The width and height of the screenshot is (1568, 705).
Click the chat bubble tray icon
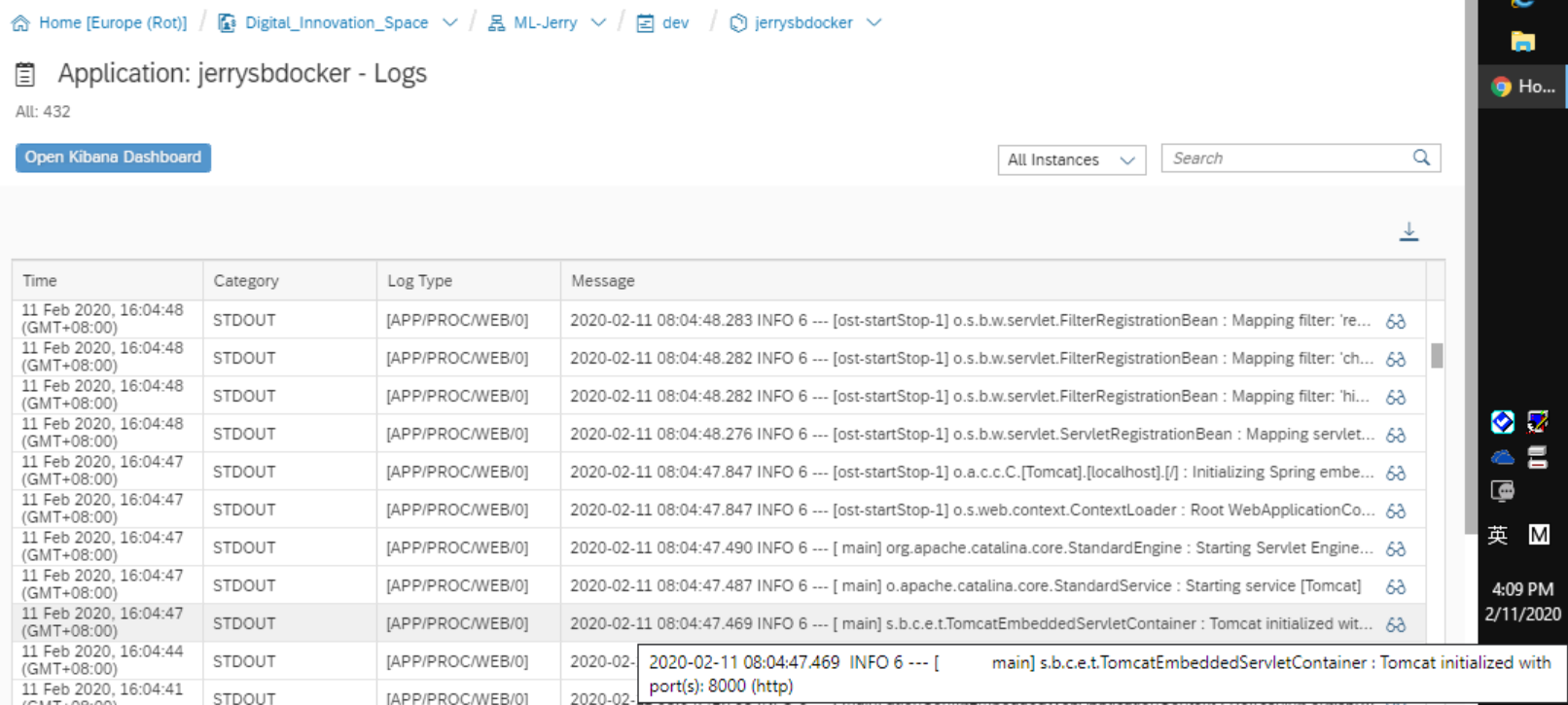[1503, 491]
